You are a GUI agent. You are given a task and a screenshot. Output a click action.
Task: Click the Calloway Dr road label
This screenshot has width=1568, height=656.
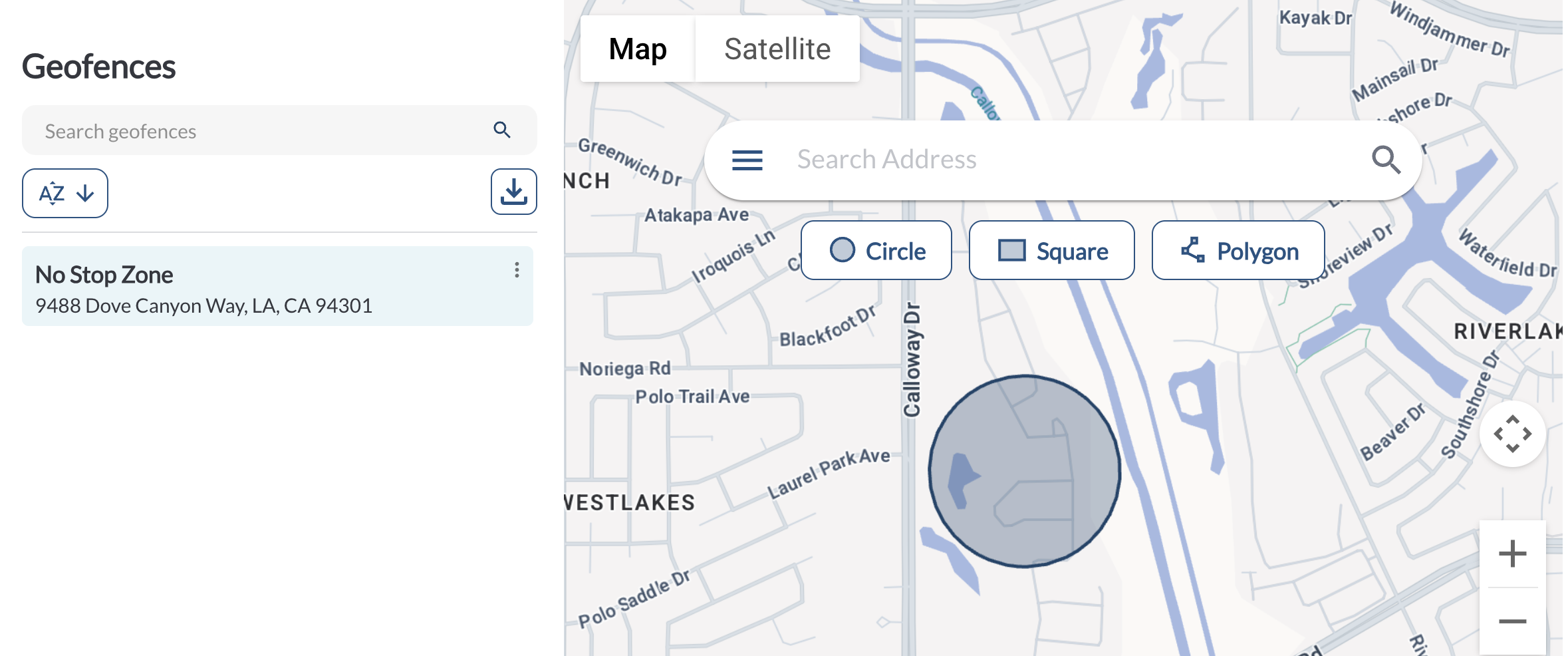tap(912, 360)
